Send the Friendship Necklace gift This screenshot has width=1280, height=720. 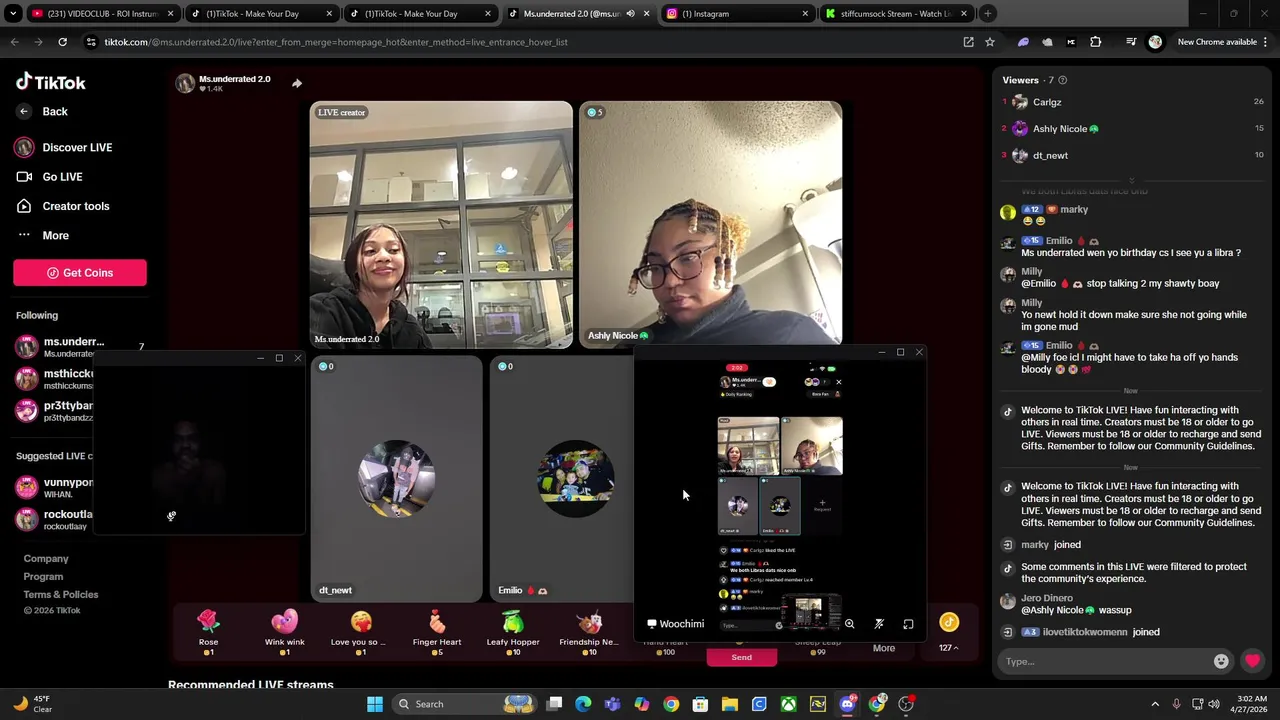[x=589, y=630]
